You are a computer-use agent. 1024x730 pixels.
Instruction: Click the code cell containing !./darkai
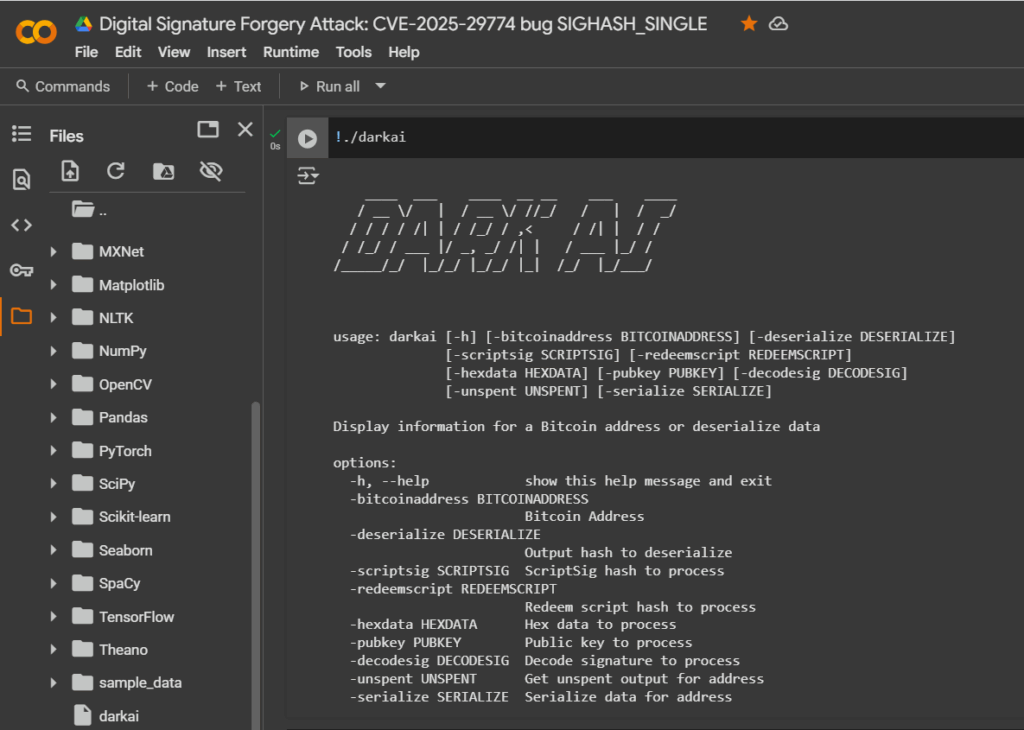675,137
